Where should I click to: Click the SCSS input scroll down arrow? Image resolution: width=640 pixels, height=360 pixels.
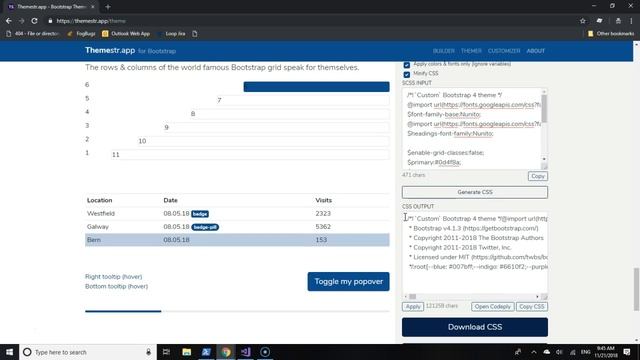[544, 159]
